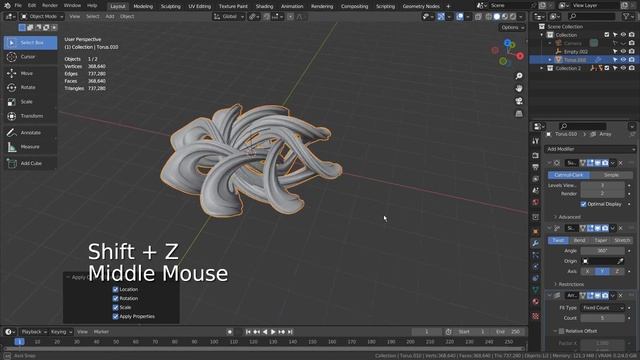Viewport: 640px width, 360px height.
Task: Open the Edit menu
Action: click(32, 6)
